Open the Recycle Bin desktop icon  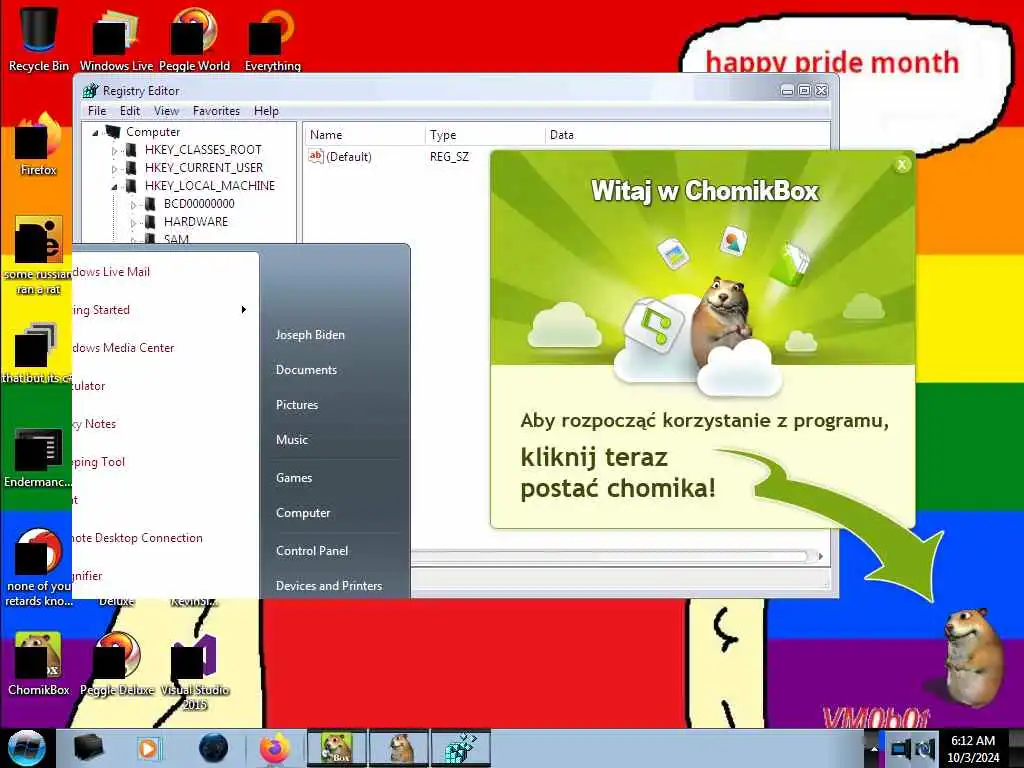coord(39,38)
